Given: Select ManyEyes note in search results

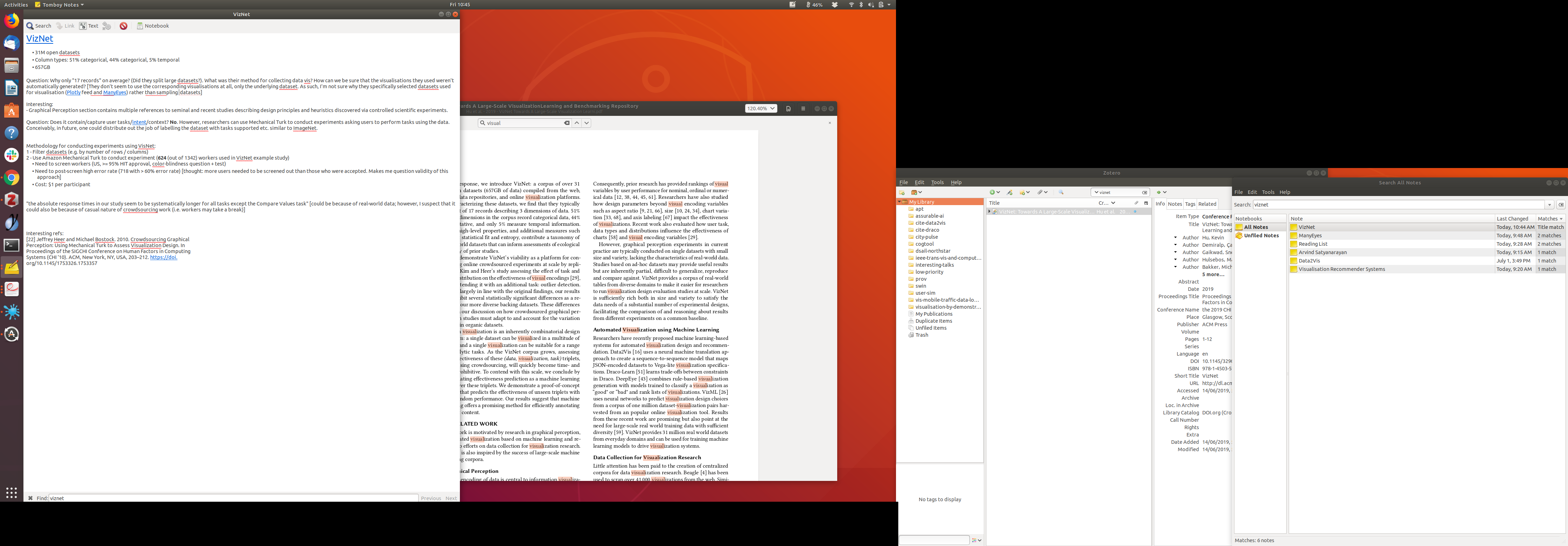Looking at the screenshot, I should [1310, 236].
